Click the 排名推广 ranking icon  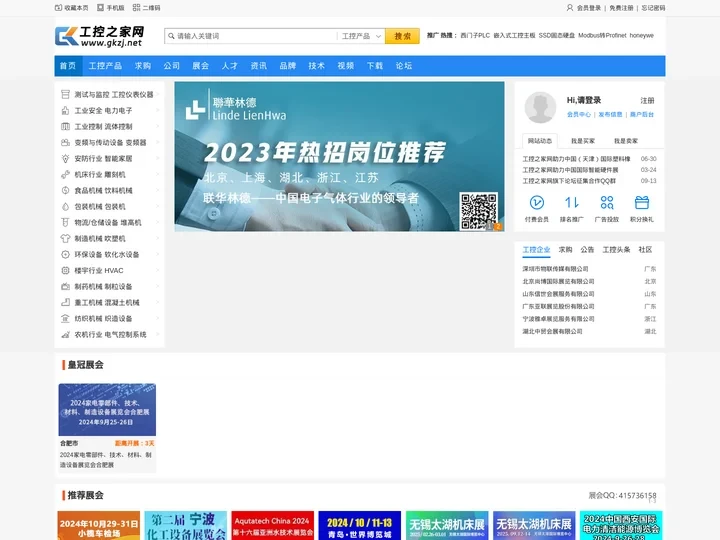(572, 202)
